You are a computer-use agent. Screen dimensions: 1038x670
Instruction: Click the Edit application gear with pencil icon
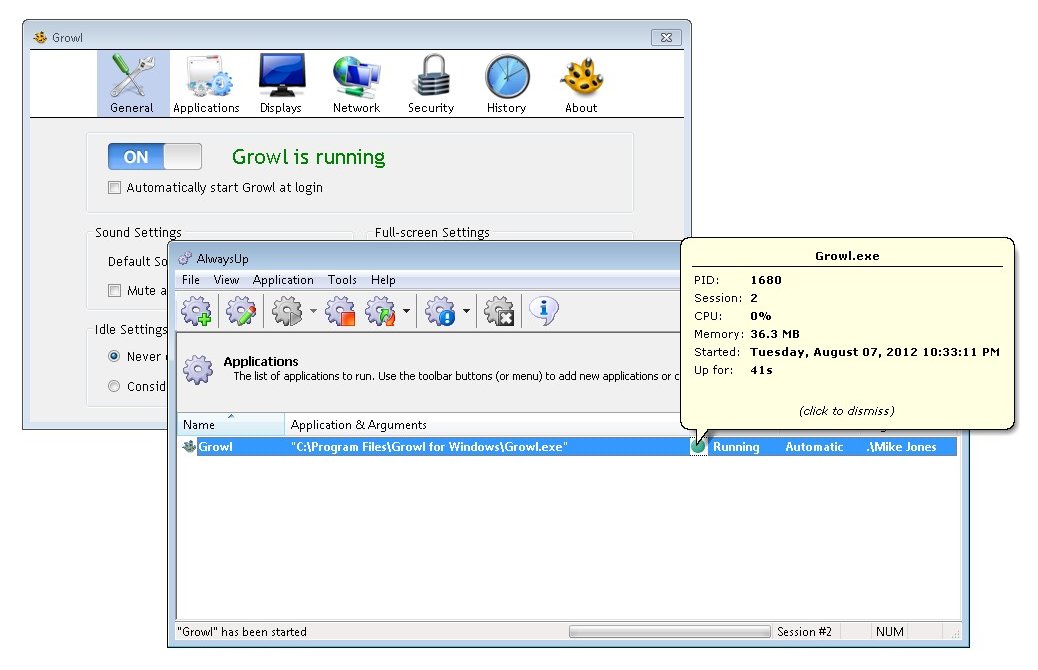point(241,311)
